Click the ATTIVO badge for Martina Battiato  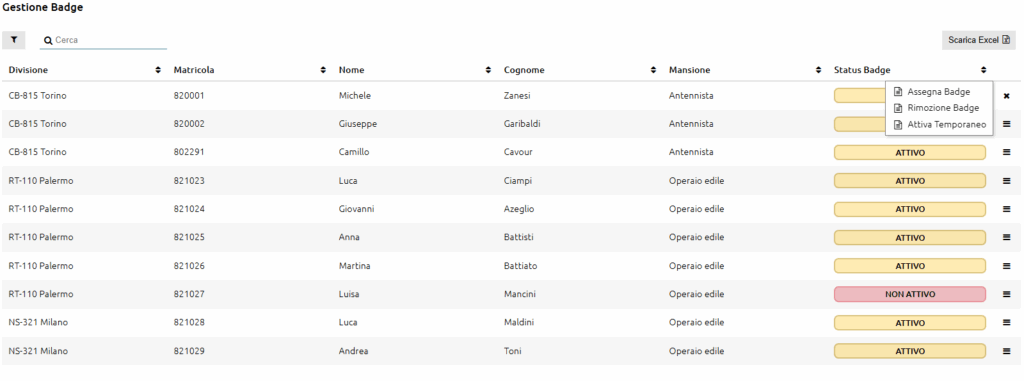click(x=910, y=266)
